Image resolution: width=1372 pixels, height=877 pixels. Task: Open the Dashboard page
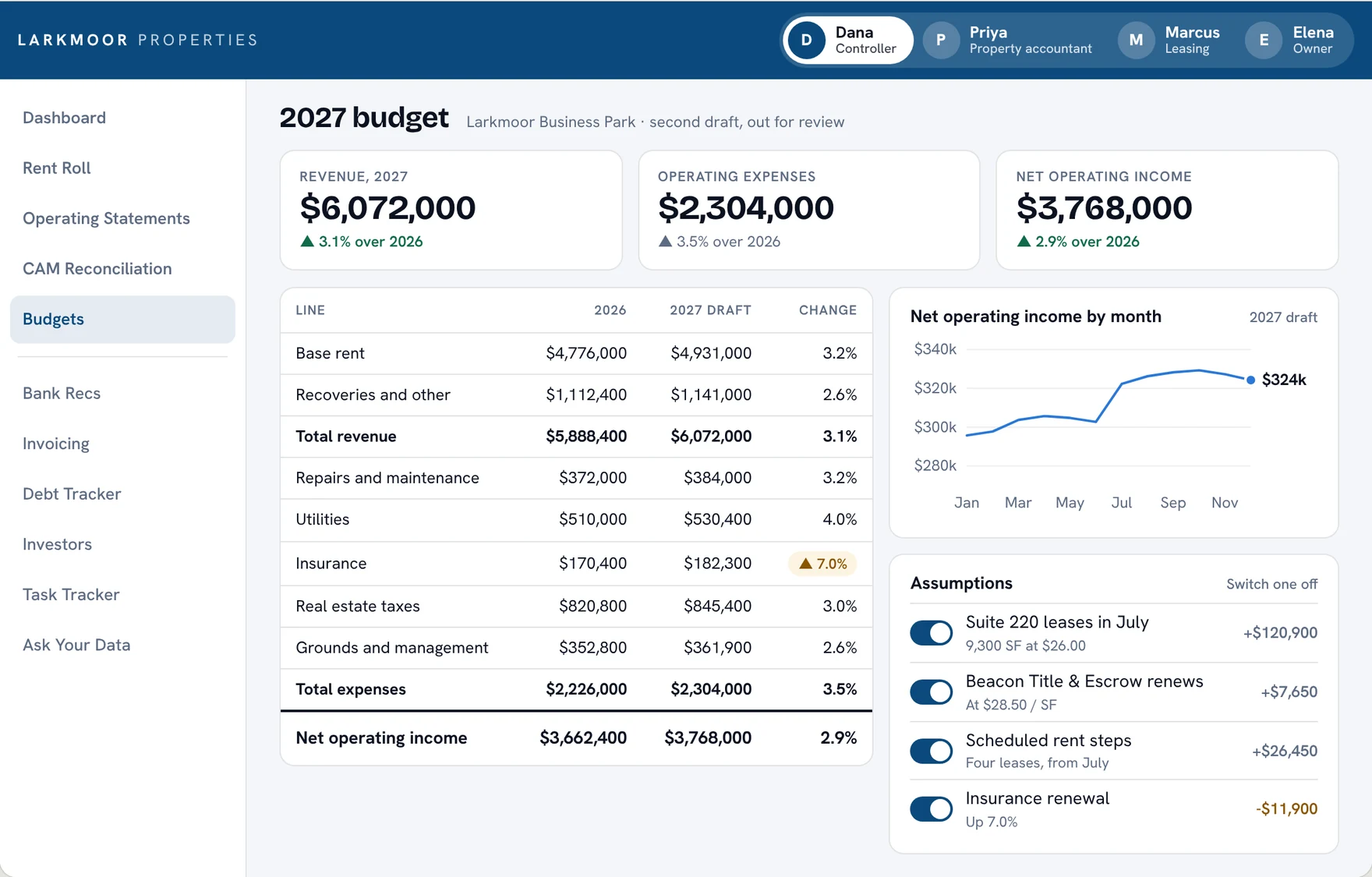[x=122, y=118]
